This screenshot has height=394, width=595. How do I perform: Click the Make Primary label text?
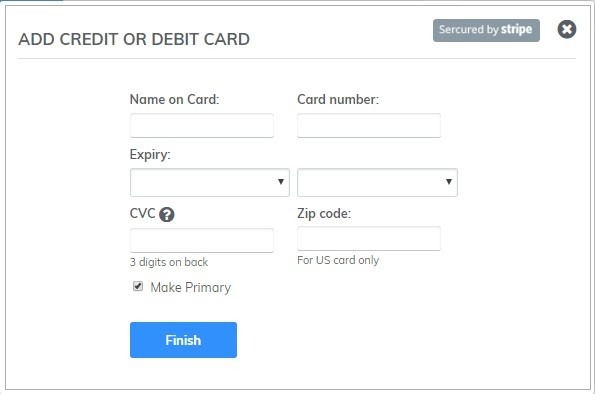[190, 287]
